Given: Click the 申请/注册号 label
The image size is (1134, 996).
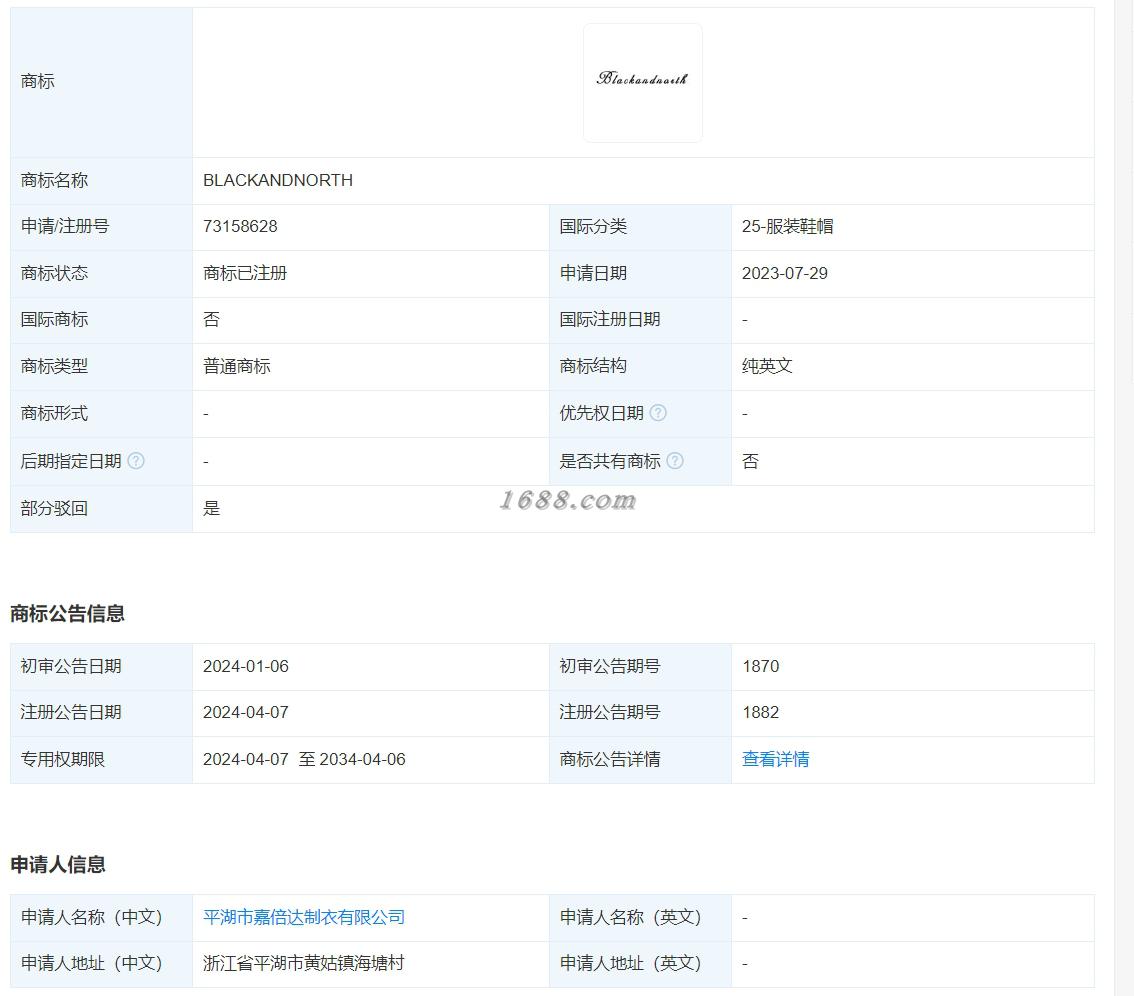Looking at the screenshot, I should tap(65, 226).
